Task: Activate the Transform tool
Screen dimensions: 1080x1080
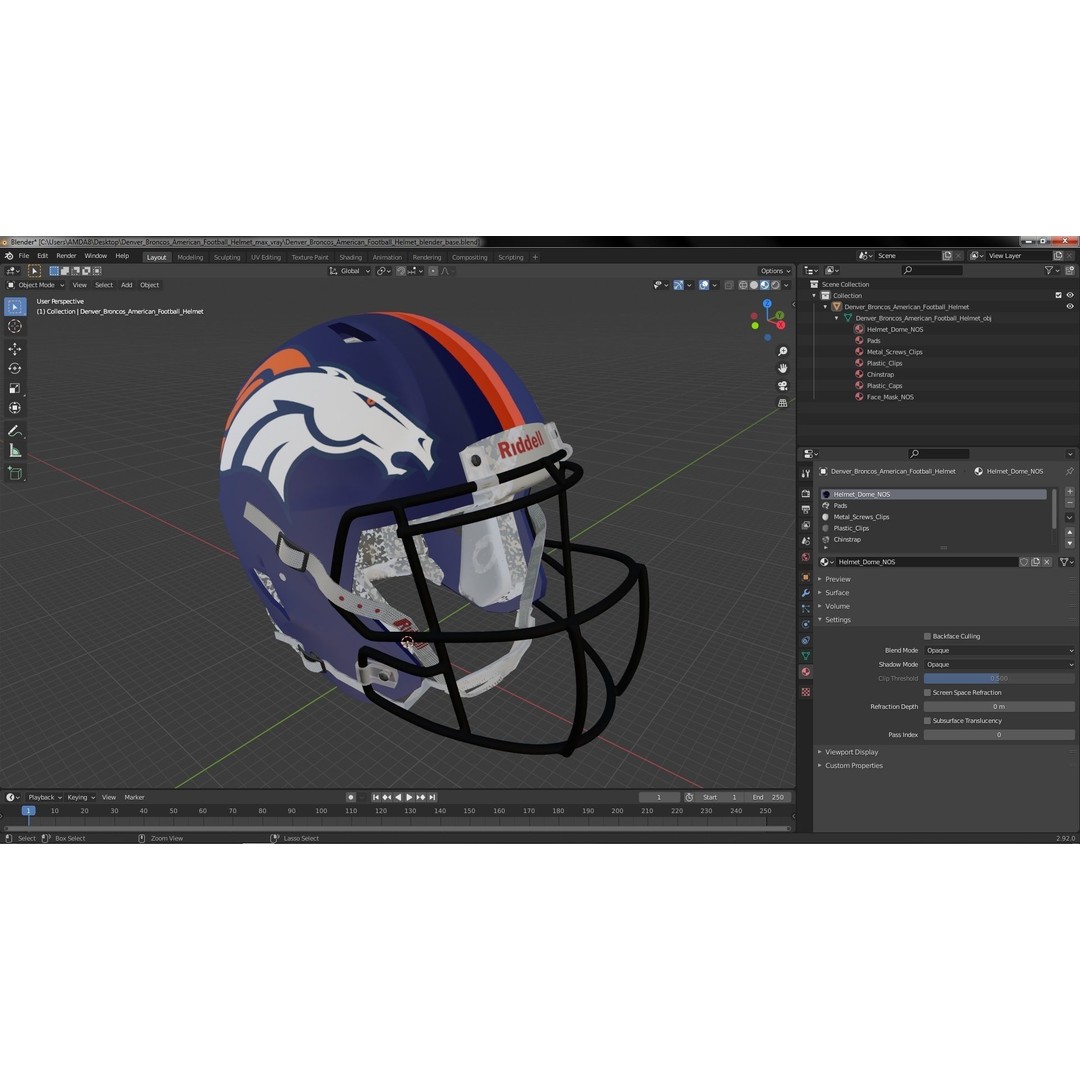Action: click(x=14, y=408)
